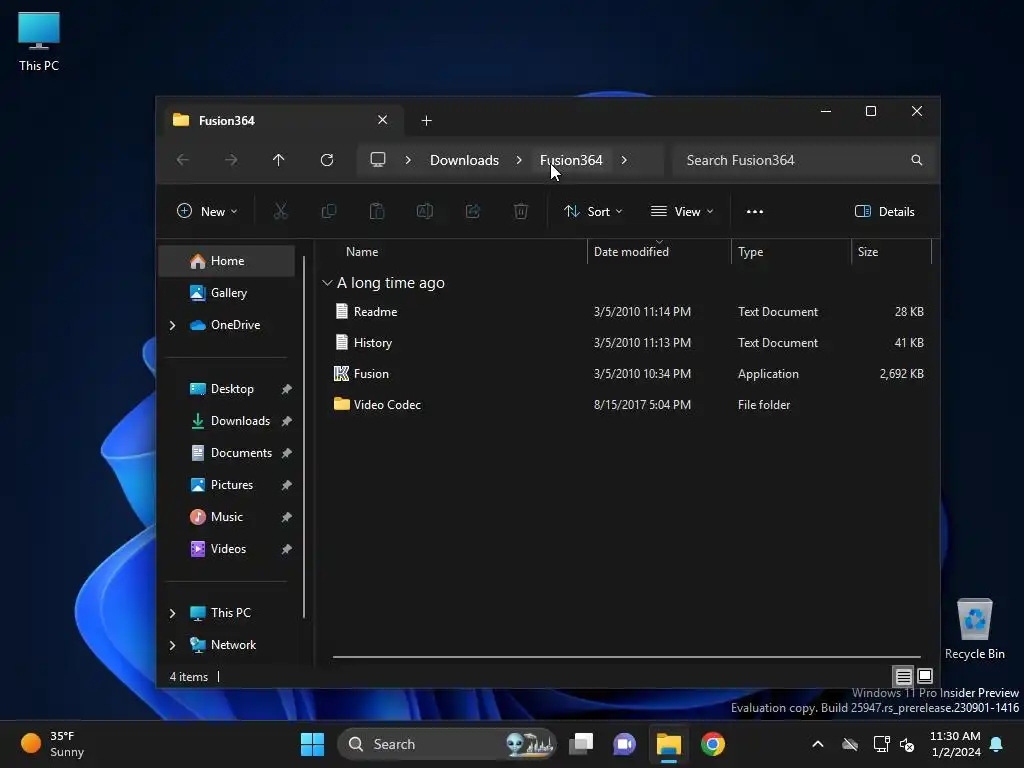Viewport: 1024px width, 768px height.
Task: Launch Google Chrome from taskbar
Action: coord(712,744)
